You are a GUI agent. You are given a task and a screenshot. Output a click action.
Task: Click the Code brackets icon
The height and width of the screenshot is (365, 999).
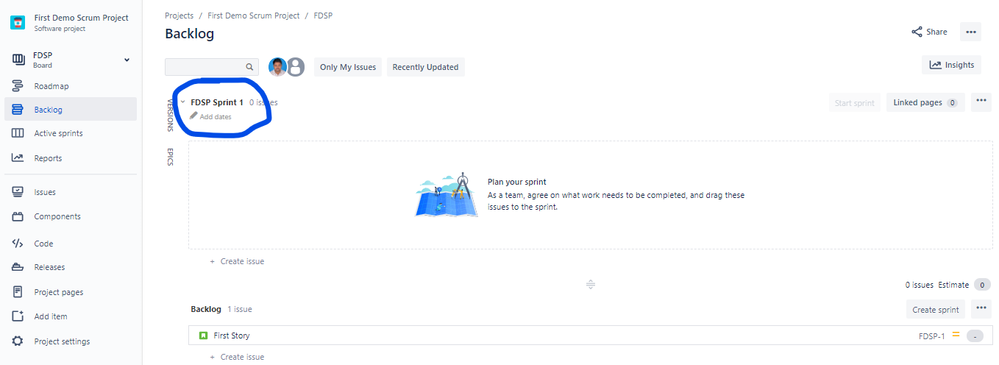[x=17, y=243]
